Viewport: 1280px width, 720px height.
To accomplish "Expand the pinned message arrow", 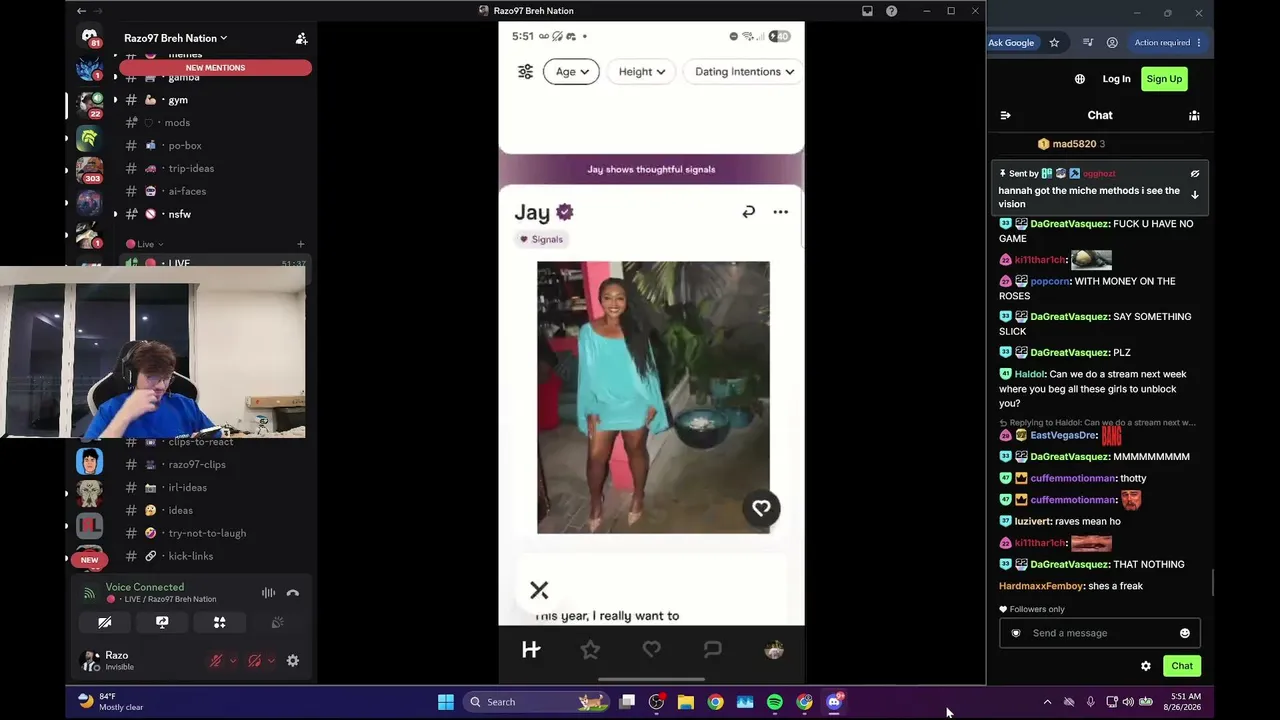I will pos(1194,195).
